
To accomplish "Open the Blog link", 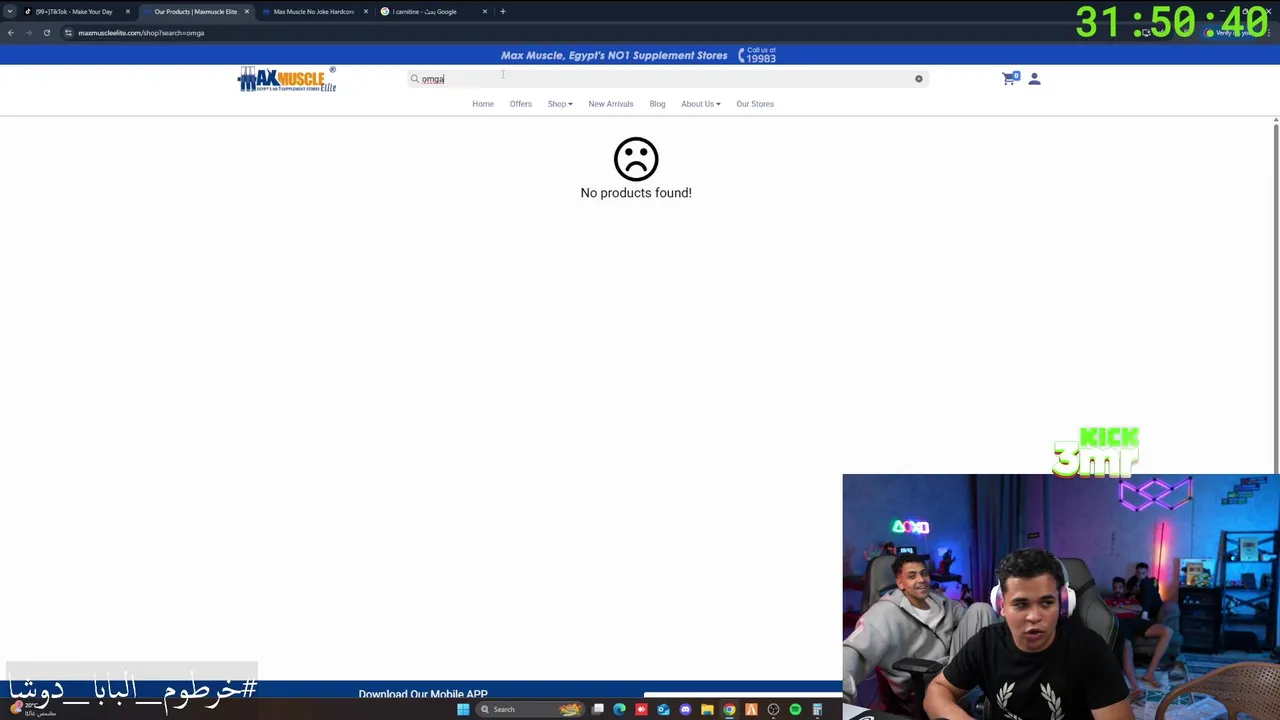I will pyautogui.click(x=657, y=104).
